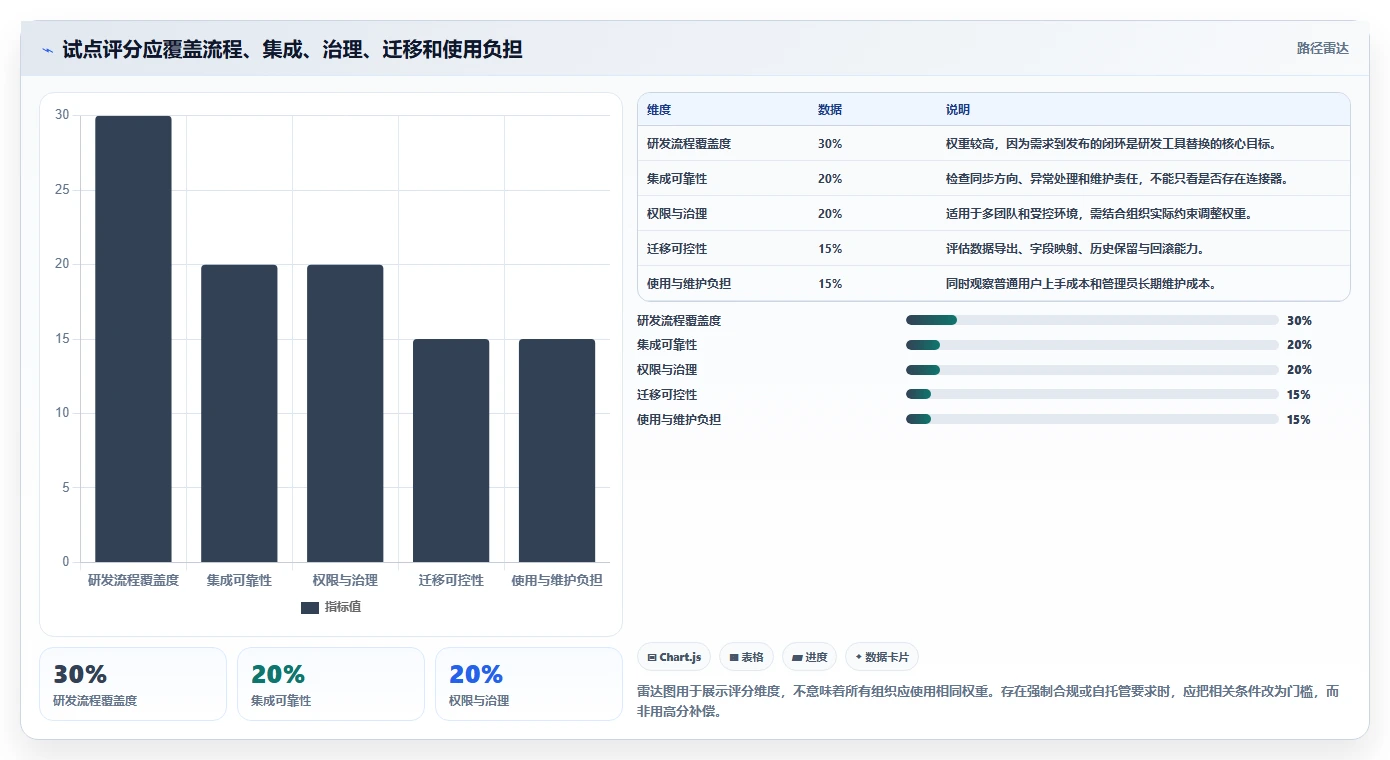Click the 研发流程覆盖度 label in the progress list
The height and width of the screenshot is (760, 1390).
[679, 320]
